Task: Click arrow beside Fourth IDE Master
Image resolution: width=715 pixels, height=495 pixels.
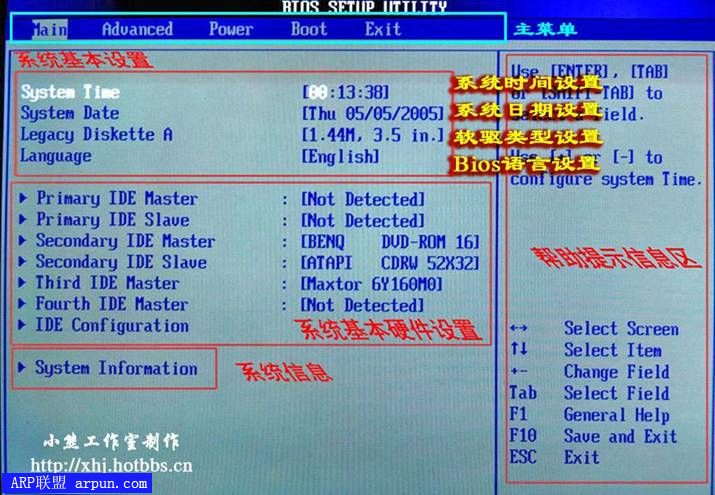Action: click(23, 303)
